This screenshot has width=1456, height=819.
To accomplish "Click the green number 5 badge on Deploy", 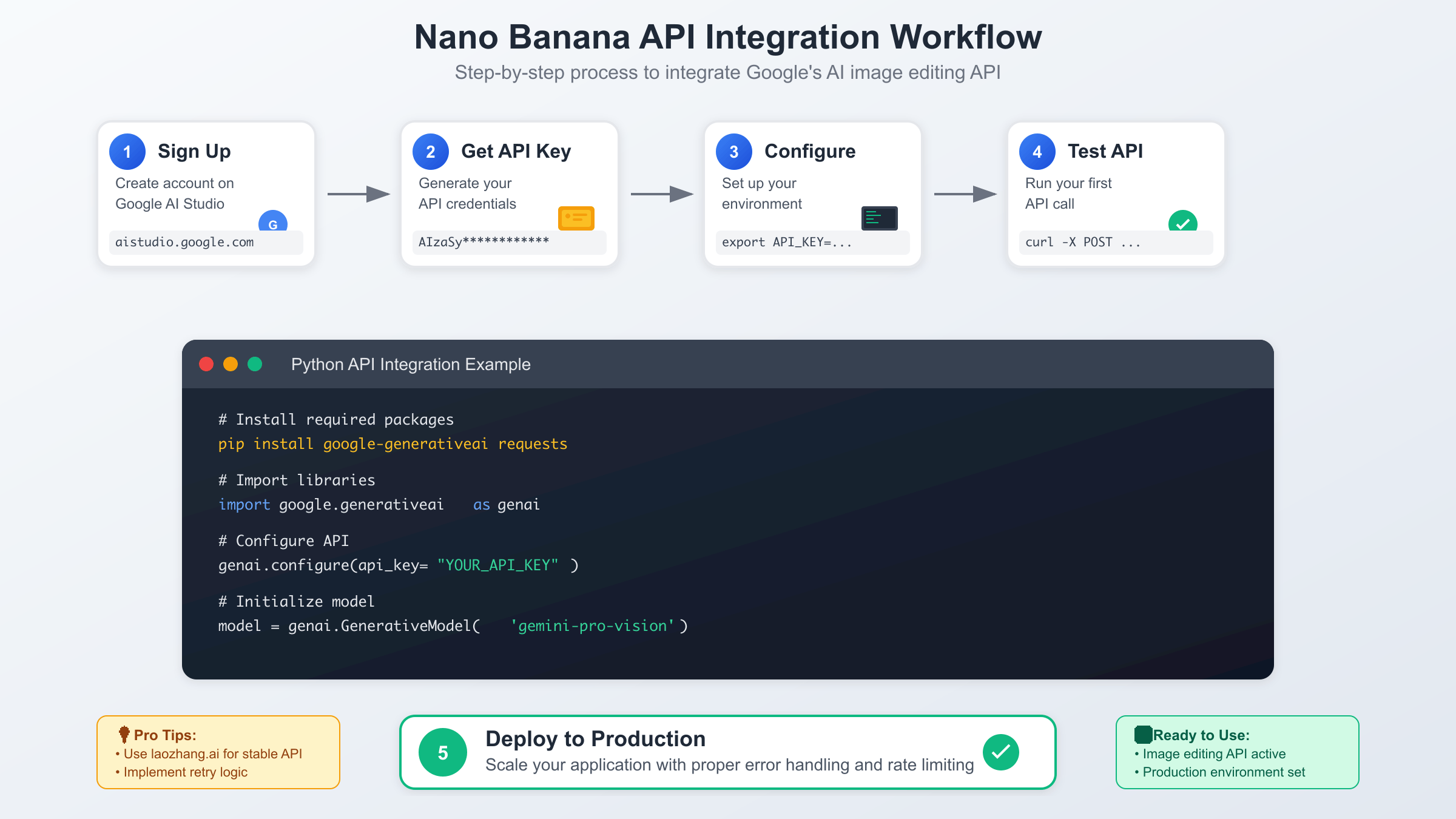I will pos(443,752).
